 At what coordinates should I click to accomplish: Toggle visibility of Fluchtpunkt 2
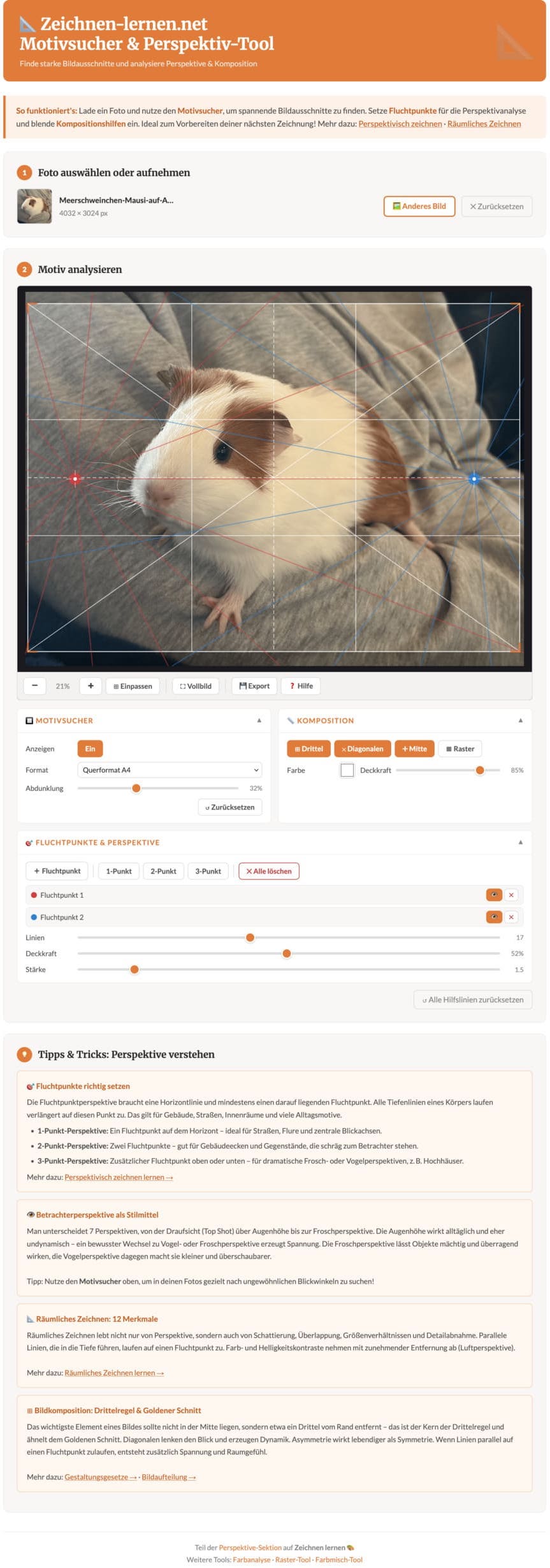pos(494,917)
